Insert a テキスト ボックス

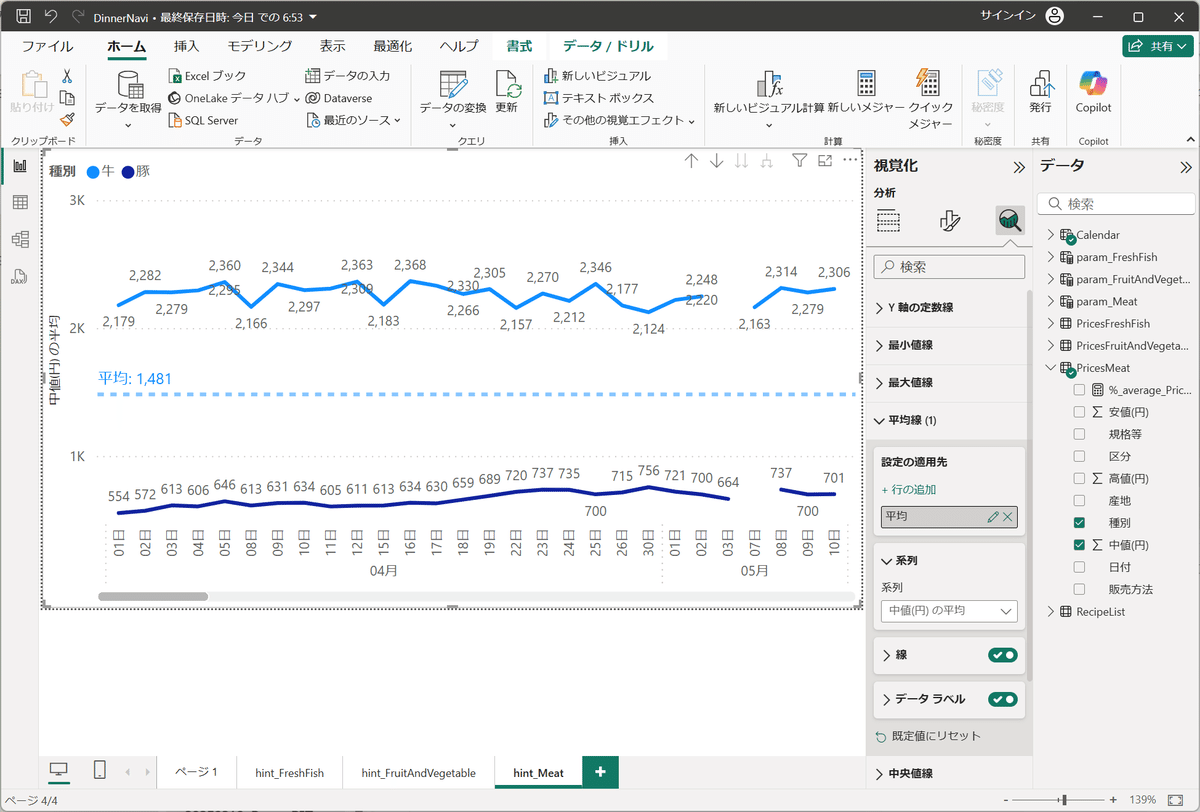[599, 98]
